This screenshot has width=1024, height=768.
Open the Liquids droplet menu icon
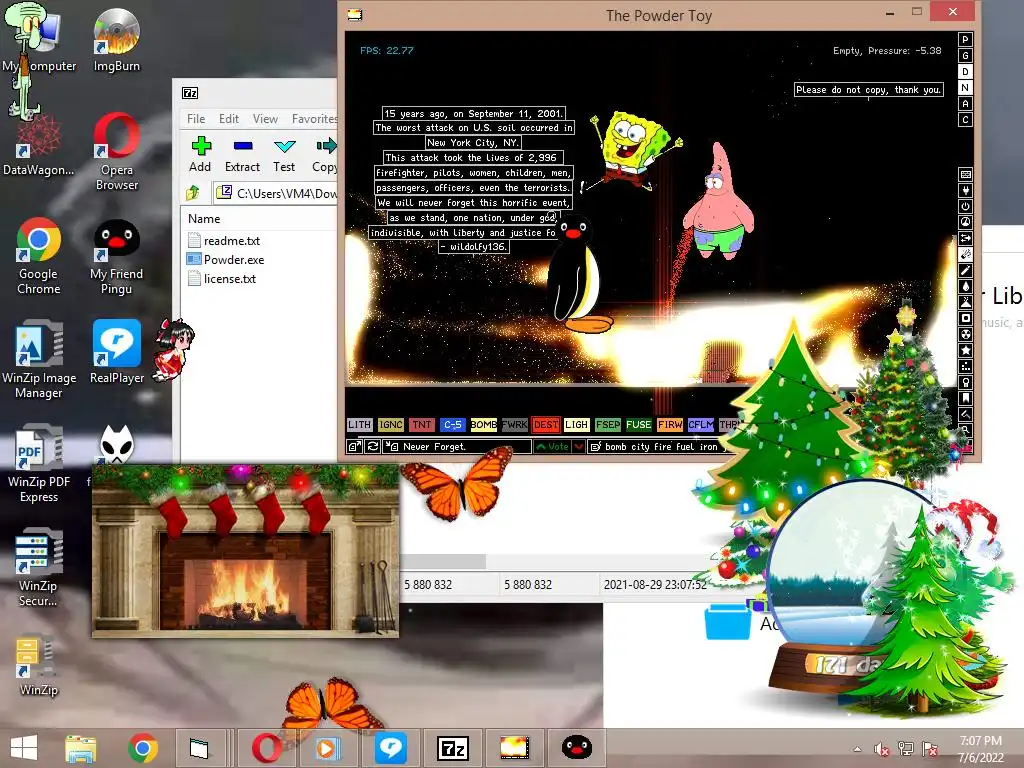click(965, 286)
